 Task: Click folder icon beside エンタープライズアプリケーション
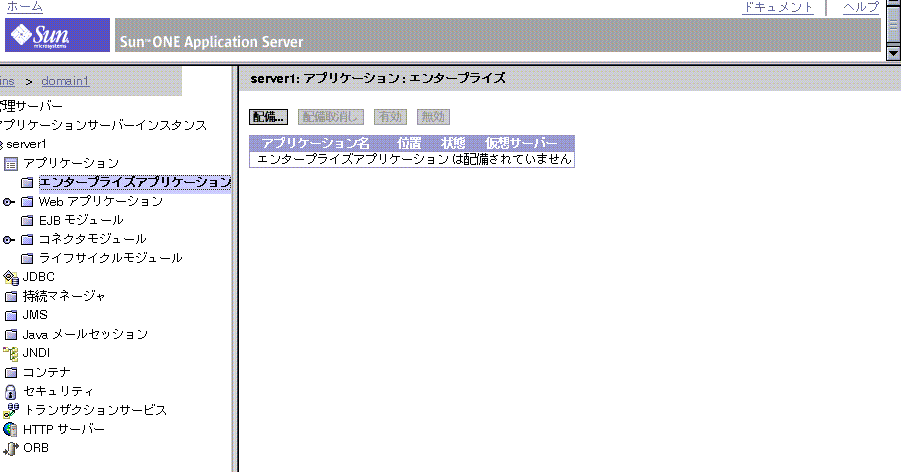click(x=27, y=183)
